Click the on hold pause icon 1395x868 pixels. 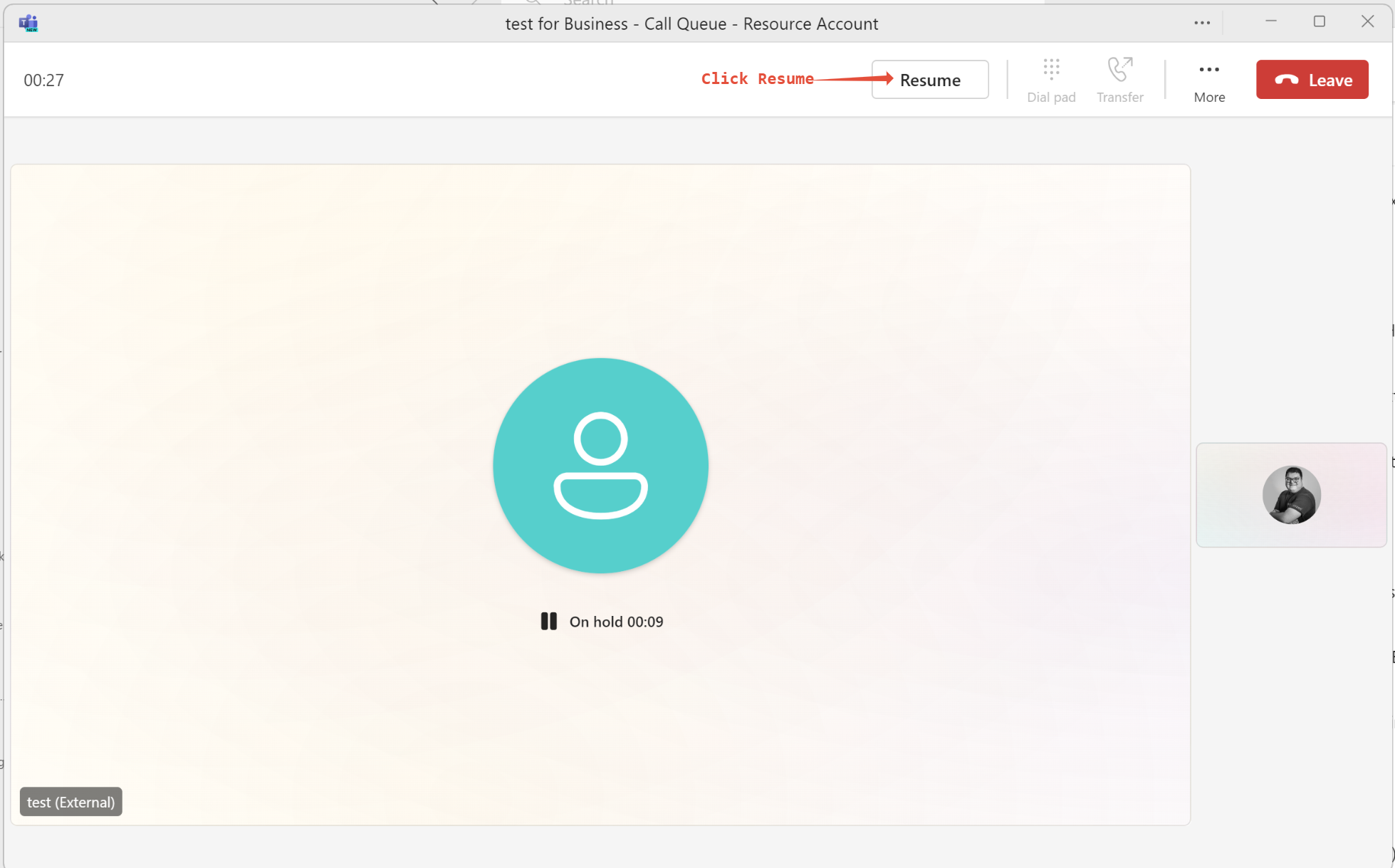pos(548,621)
